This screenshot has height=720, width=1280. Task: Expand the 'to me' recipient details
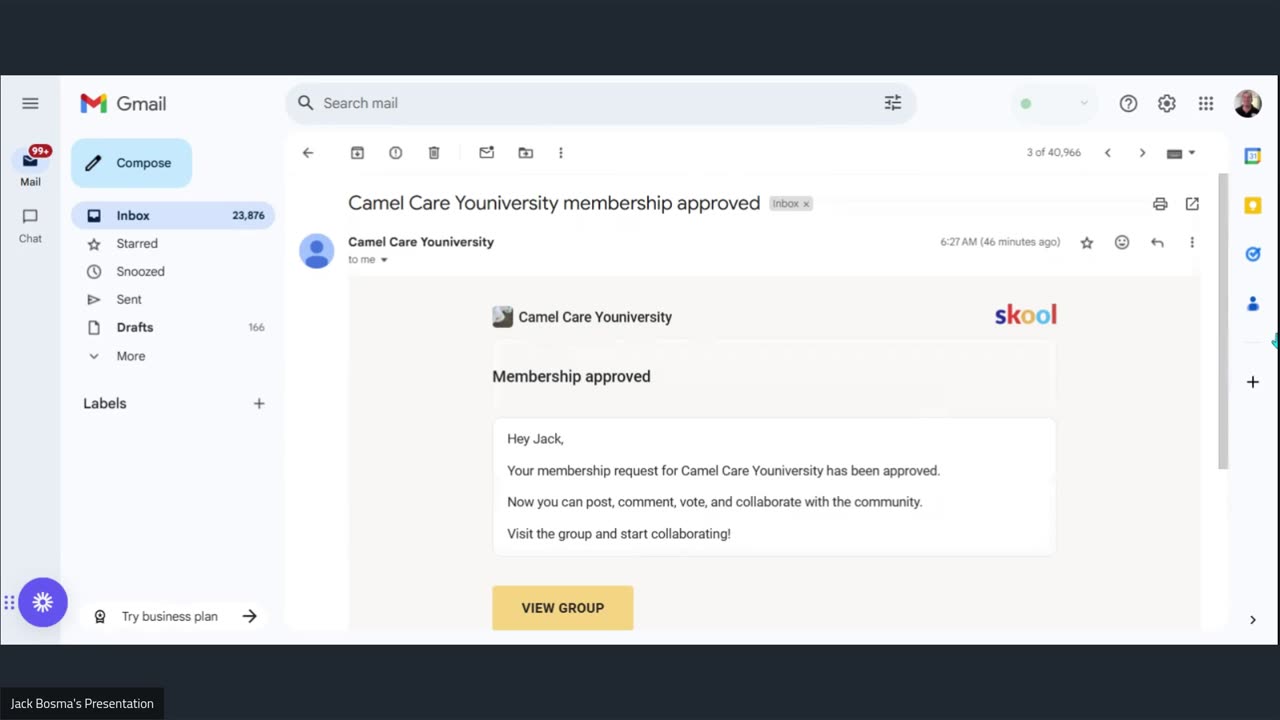click(384, 260)
